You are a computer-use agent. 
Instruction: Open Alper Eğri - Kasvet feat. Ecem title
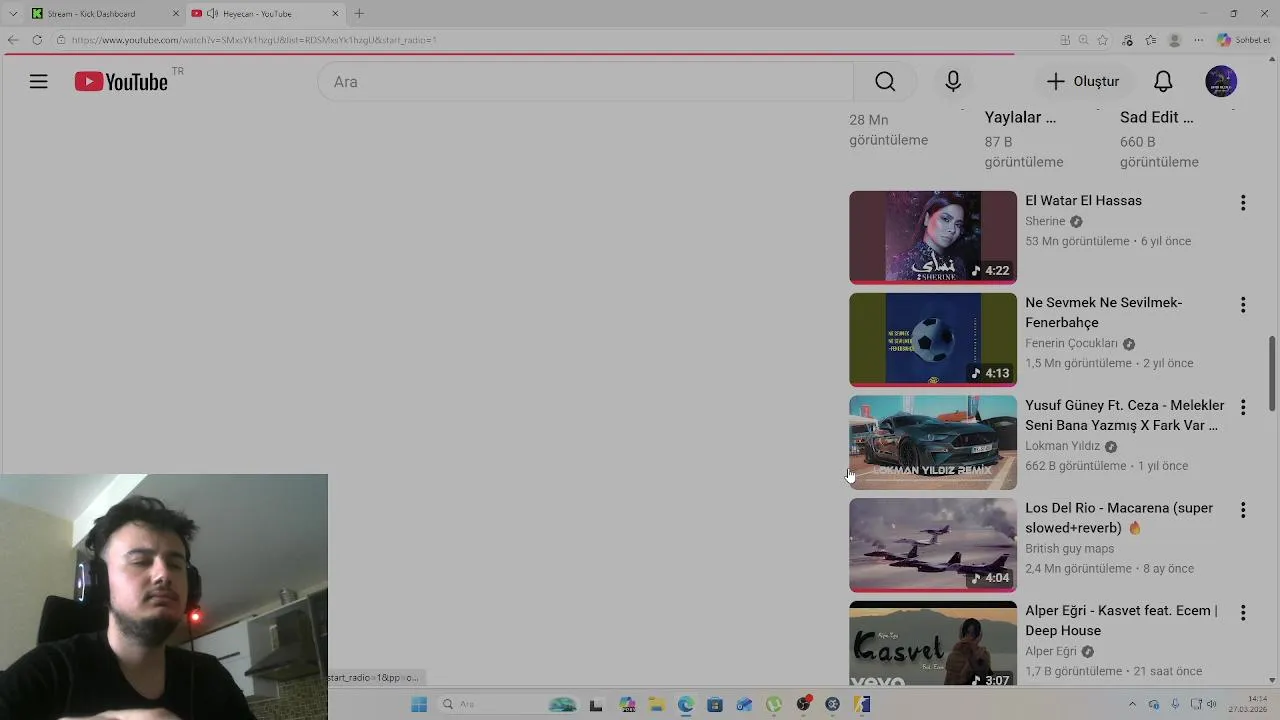[x=1121, y=620]
